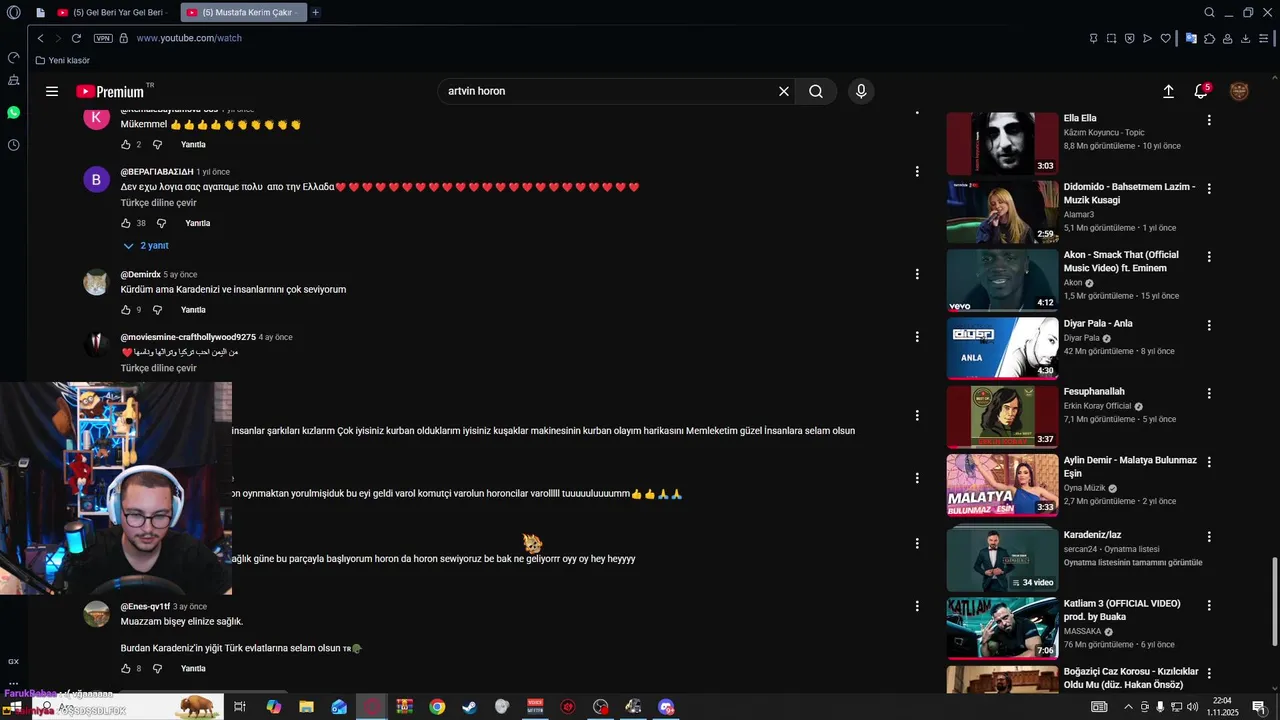This screenshot has width=1280, height=720.
Task: Open options for 'Fesuphanallah' video
Action: (1209, 393)
